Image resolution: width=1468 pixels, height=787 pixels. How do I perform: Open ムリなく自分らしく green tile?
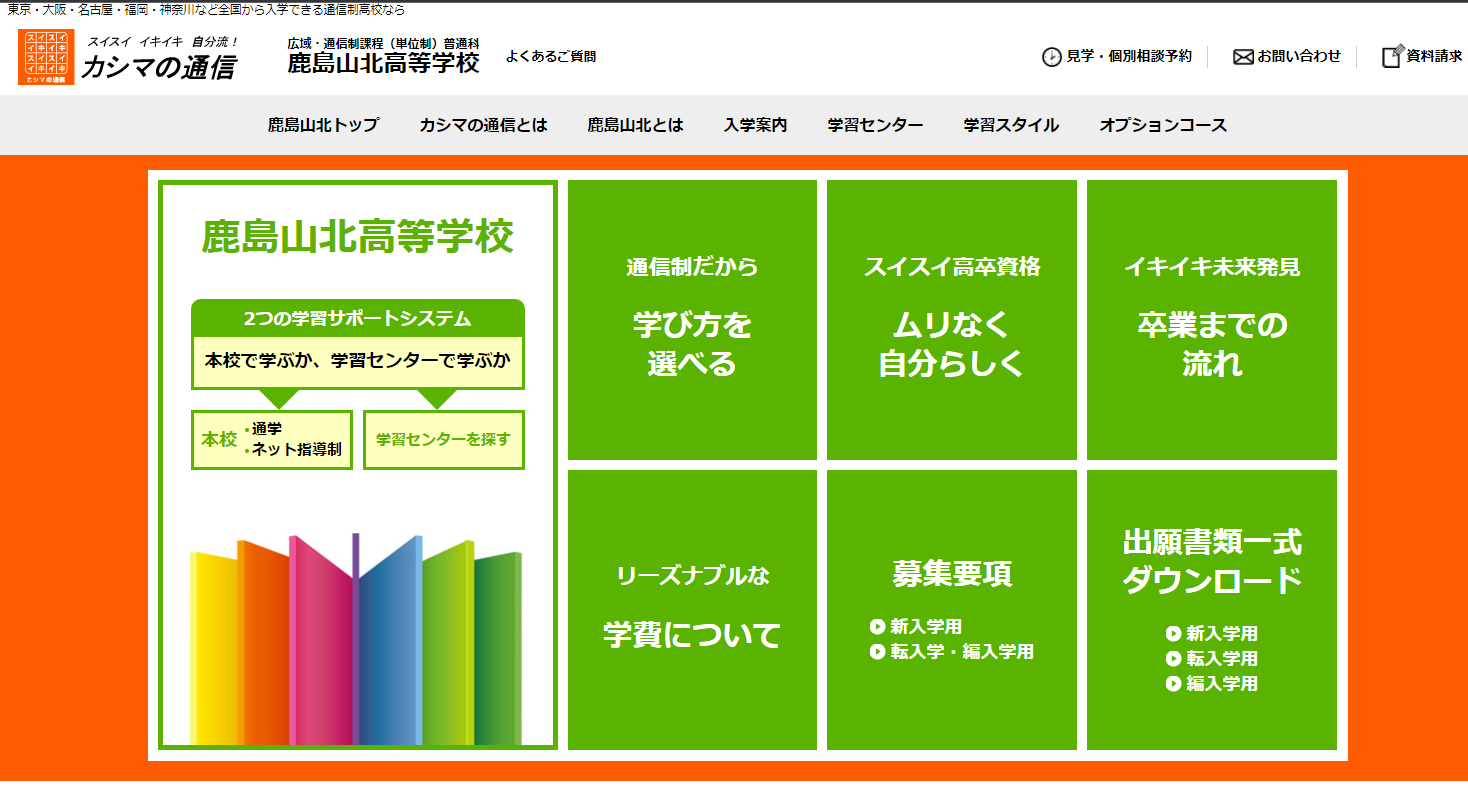pos(952,320)
